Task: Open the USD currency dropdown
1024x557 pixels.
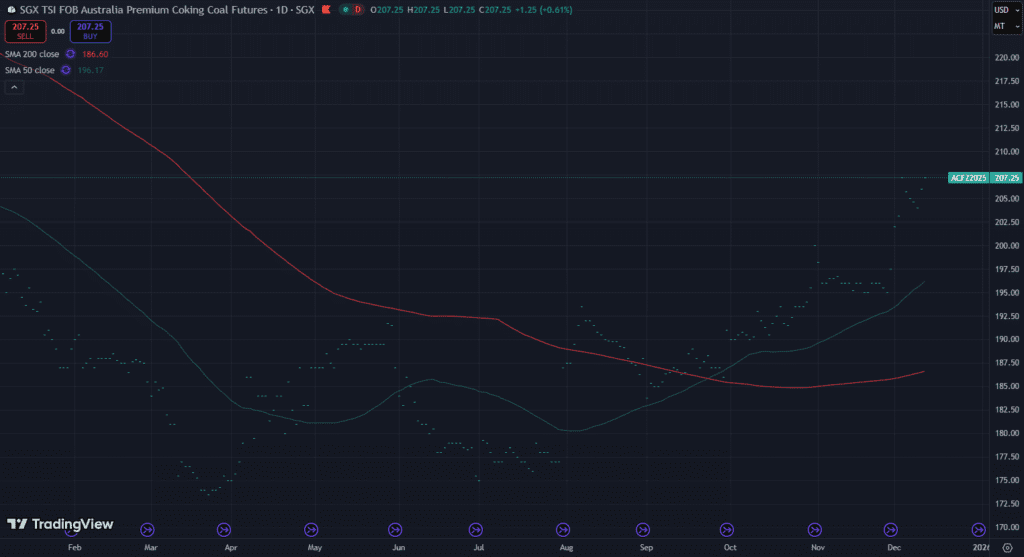Action: point(1001,10)
